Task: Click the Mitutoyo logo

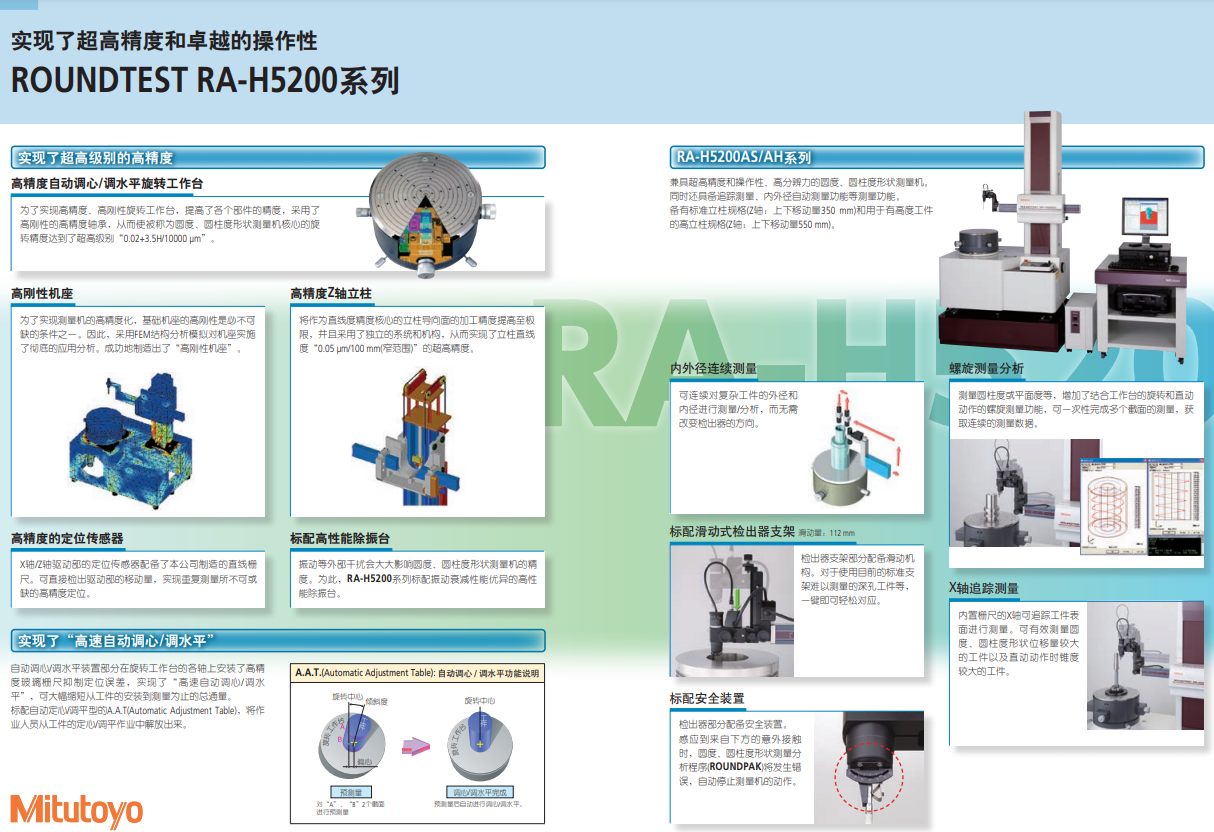Action: pyautogui.click(x=76, y=810)
